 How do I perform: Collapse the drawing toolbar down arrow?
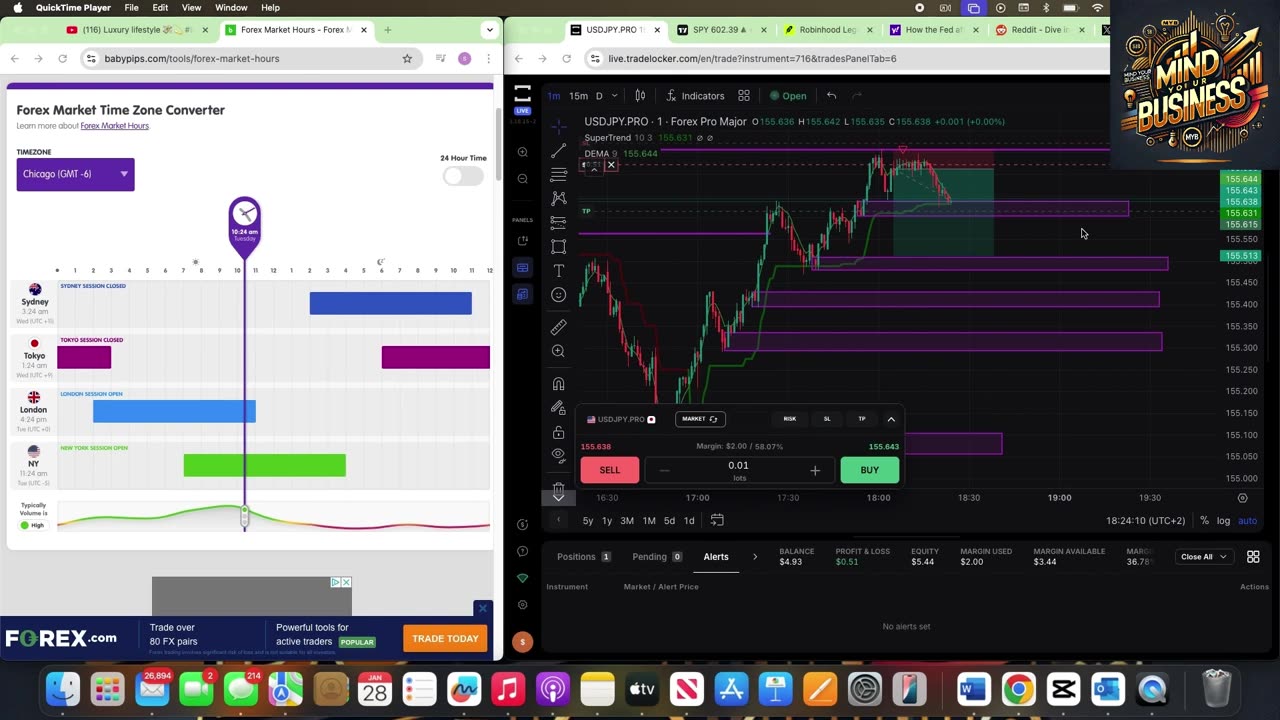point(559,497)
